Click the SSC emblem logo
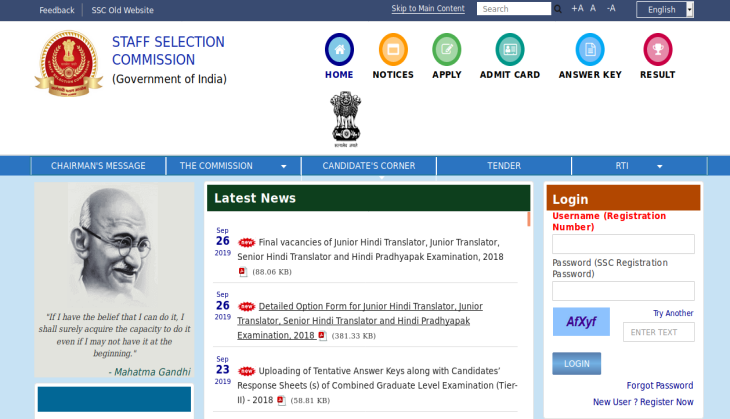Viewport: 730px width, 419px height. 69,63
